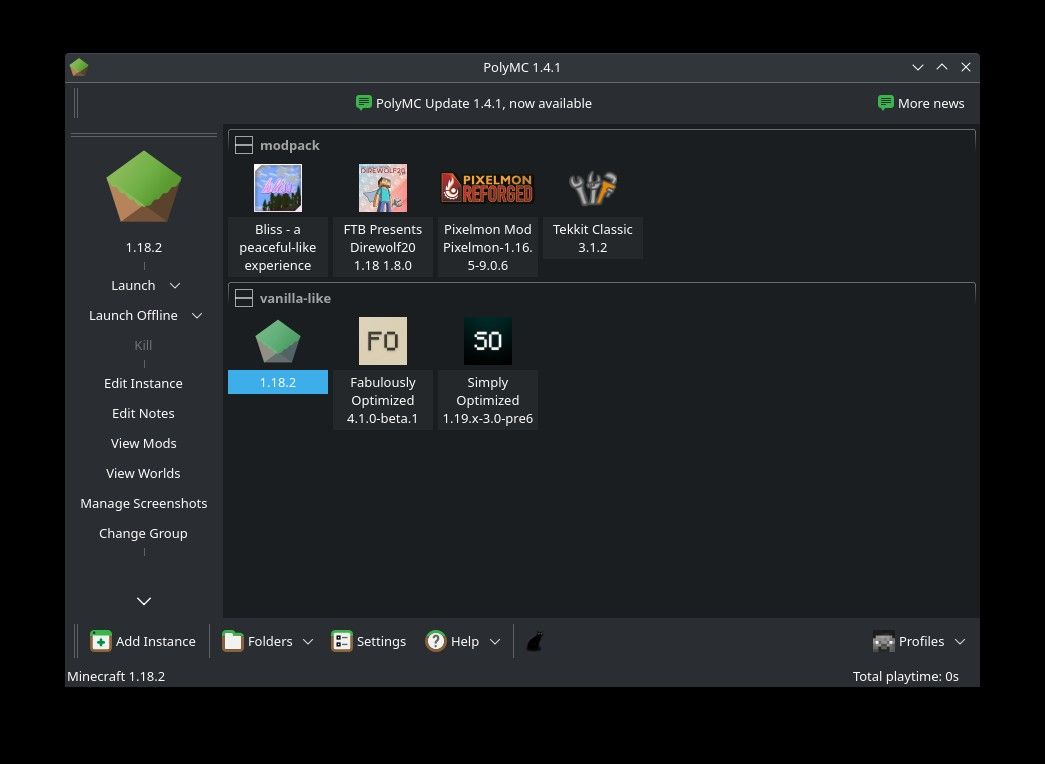Click the 1.18.2 instance name in sidebar
This screenshot has width=1045, height=764.
point(144,247)
